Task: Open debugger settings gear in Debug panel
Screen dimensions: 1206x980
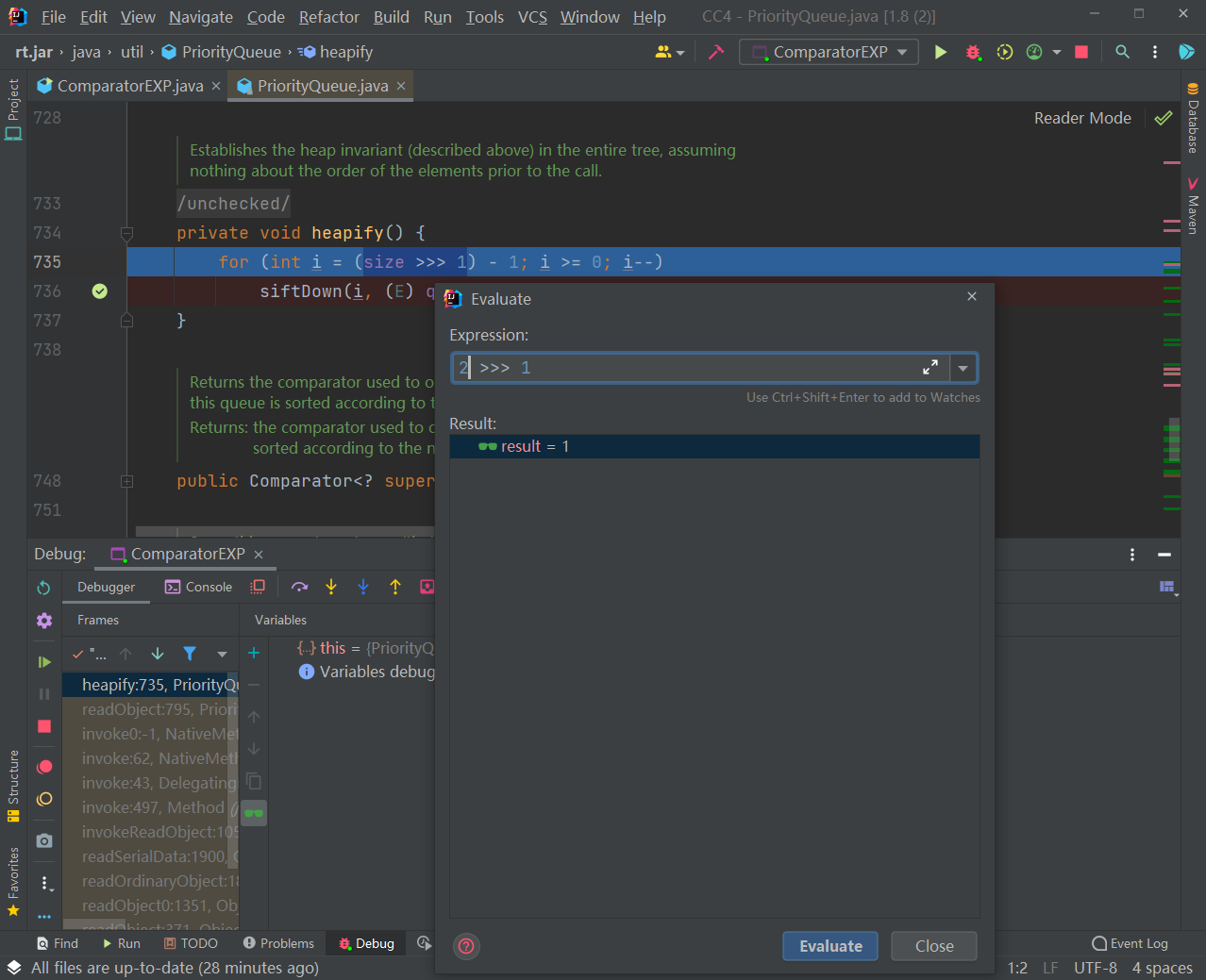Action: [x=43, y=620]
